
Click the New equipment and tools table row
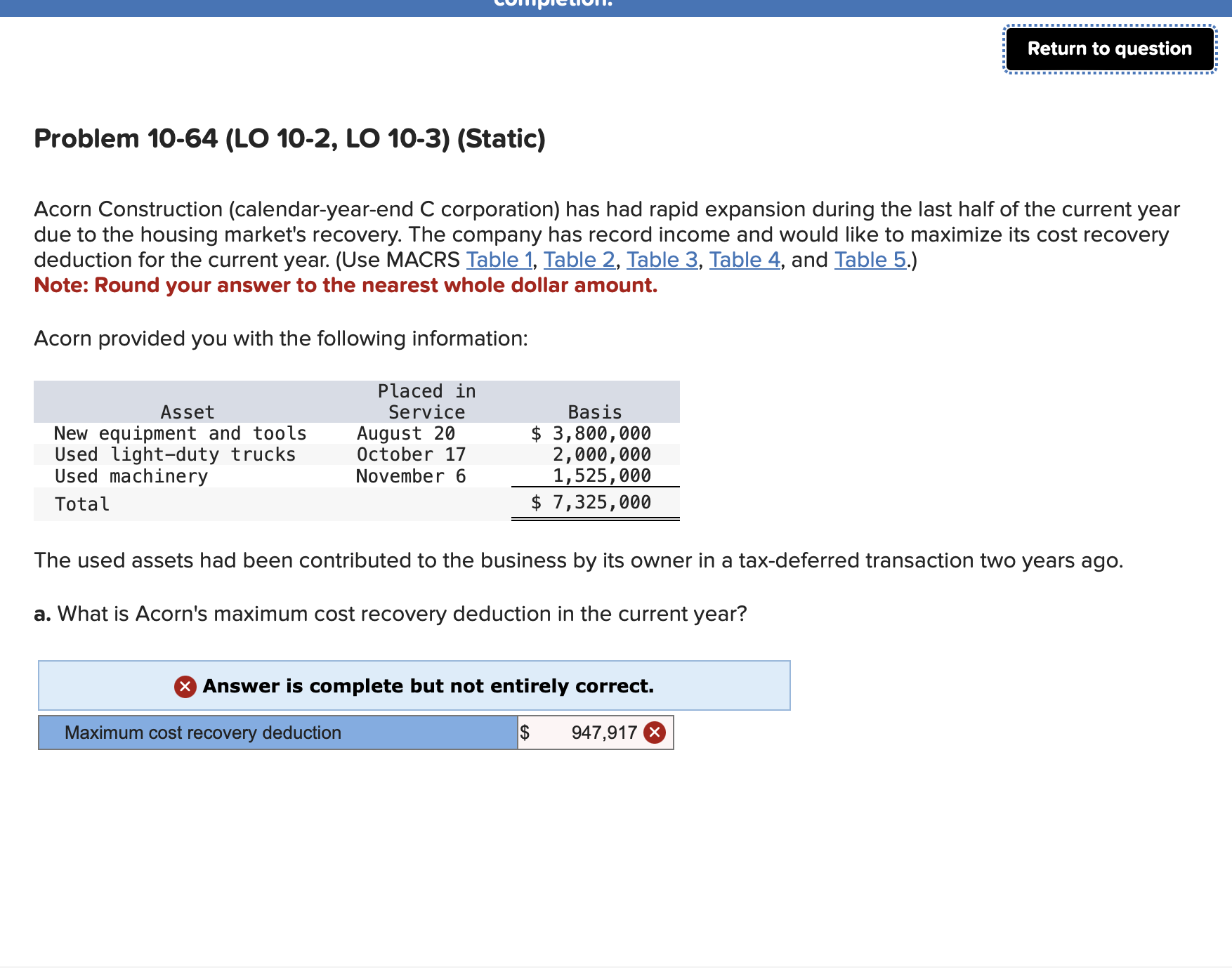pos(281,433)
